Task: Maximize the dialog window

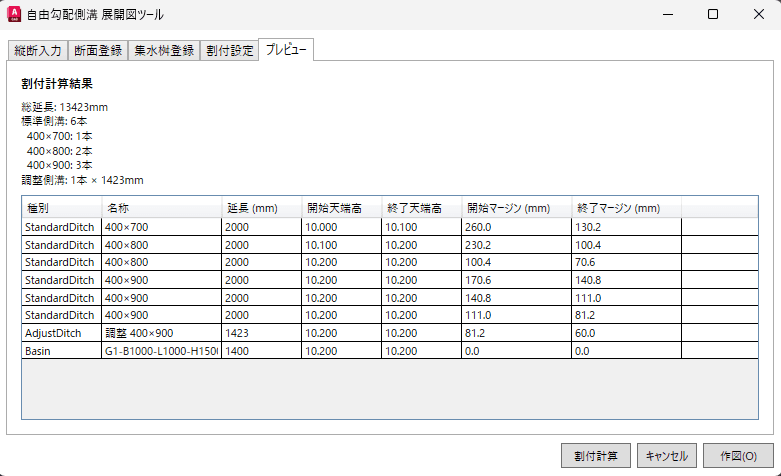Action: (713, 15)
